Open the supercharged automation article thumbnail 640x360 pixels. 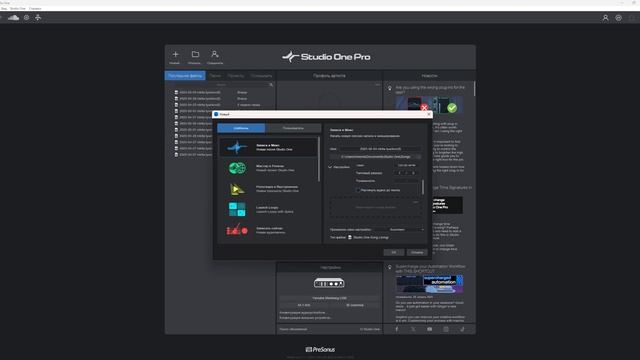tap(429, 284)
